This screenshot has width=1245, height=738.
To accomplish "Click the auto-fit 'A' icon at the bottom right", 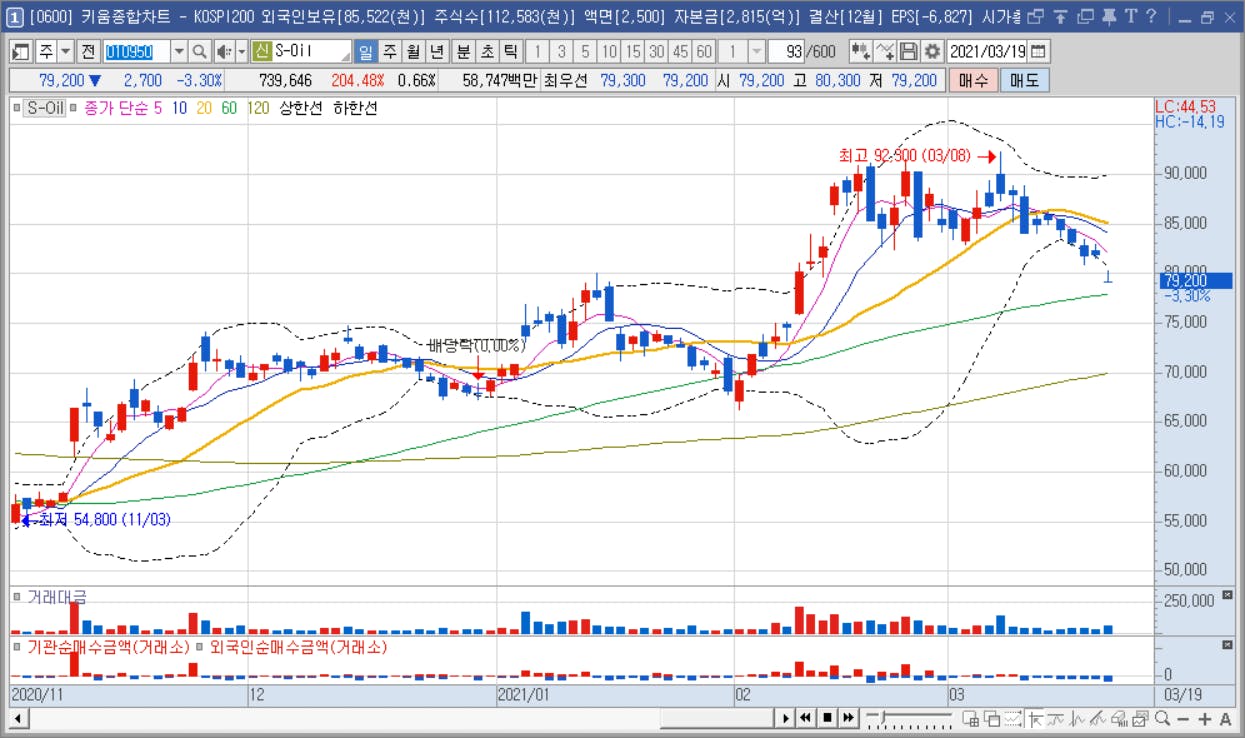I will pos(1225,718).
